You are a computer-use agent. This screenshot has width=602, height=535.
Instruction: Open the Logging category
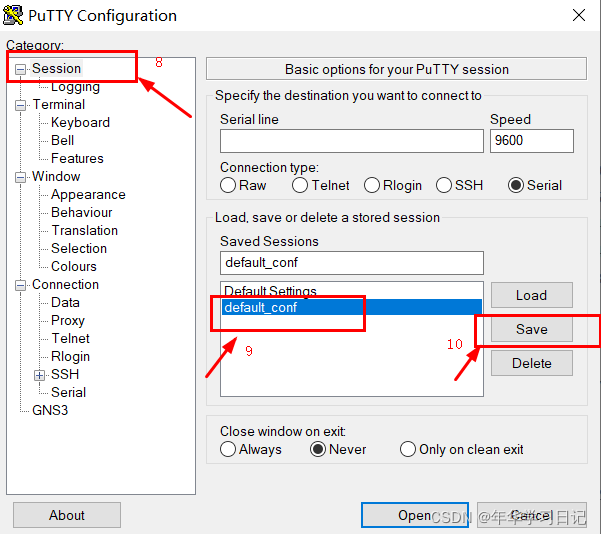click(x=75, y=87)
